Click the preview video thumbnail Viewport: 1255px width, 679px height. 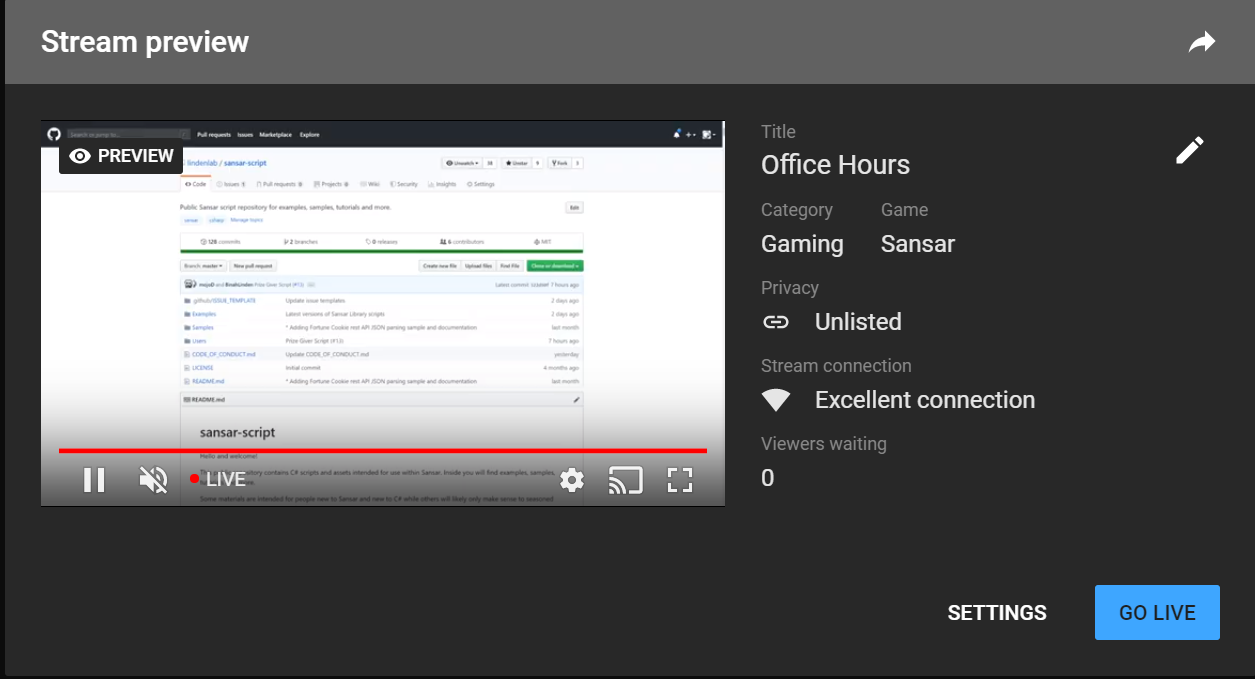[382, 300]
